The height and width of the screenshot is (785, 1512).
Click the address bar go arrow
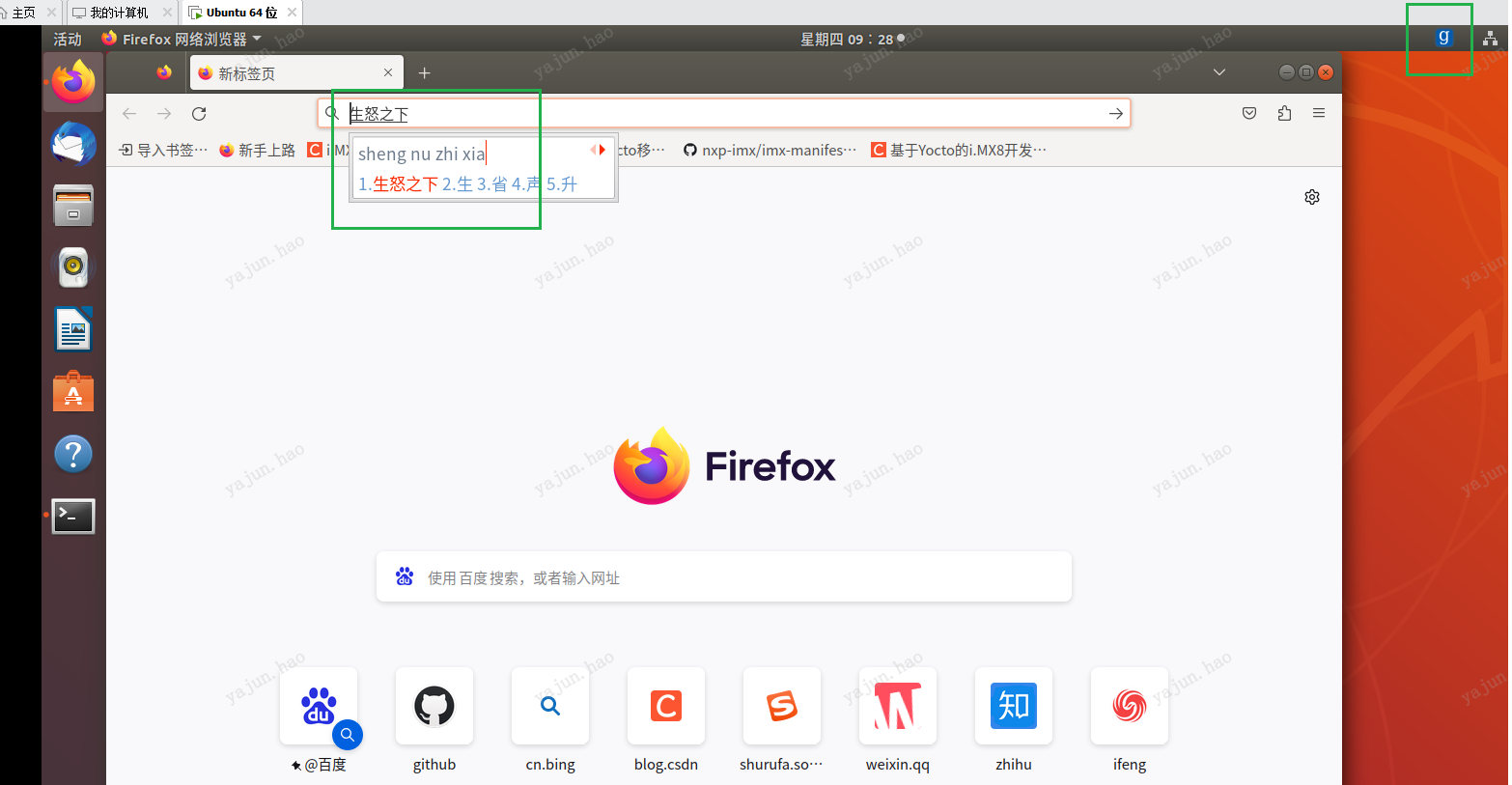pyautogui.click(x=1116, y=114)
